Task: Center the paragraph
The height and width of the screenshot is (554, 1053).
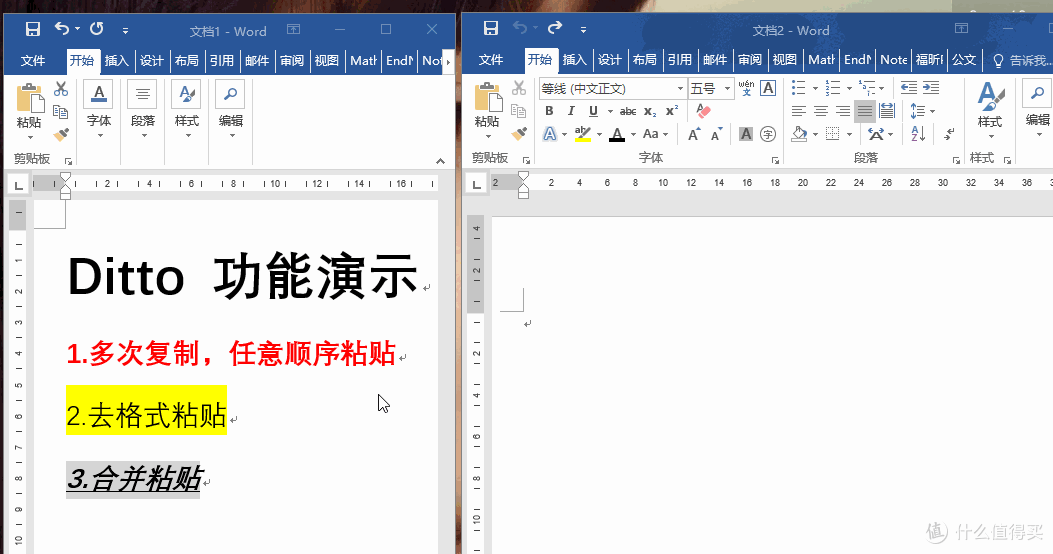Action: tap(821, 111)
